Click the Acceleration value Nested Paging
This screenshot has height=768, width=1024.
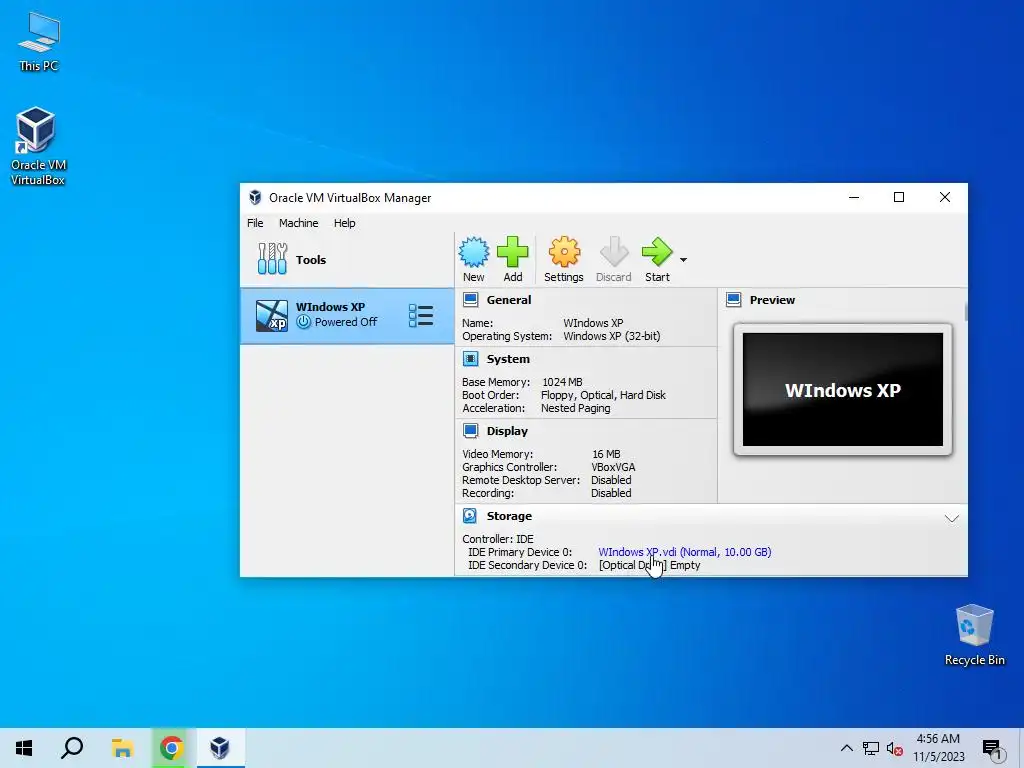point(575,408)
